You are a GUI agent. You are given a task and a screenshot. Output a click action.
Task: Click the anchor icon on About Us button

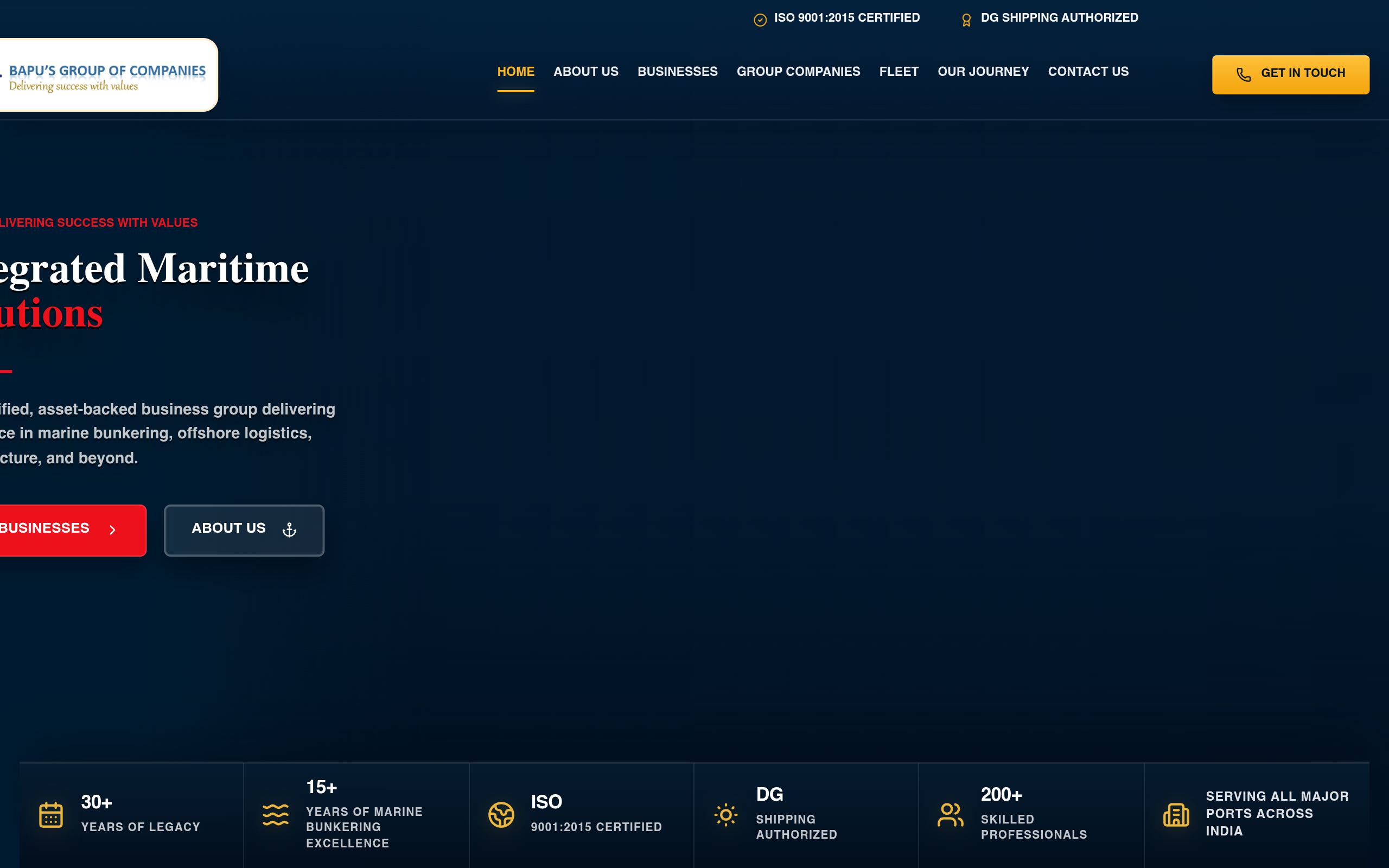[289, 530]
